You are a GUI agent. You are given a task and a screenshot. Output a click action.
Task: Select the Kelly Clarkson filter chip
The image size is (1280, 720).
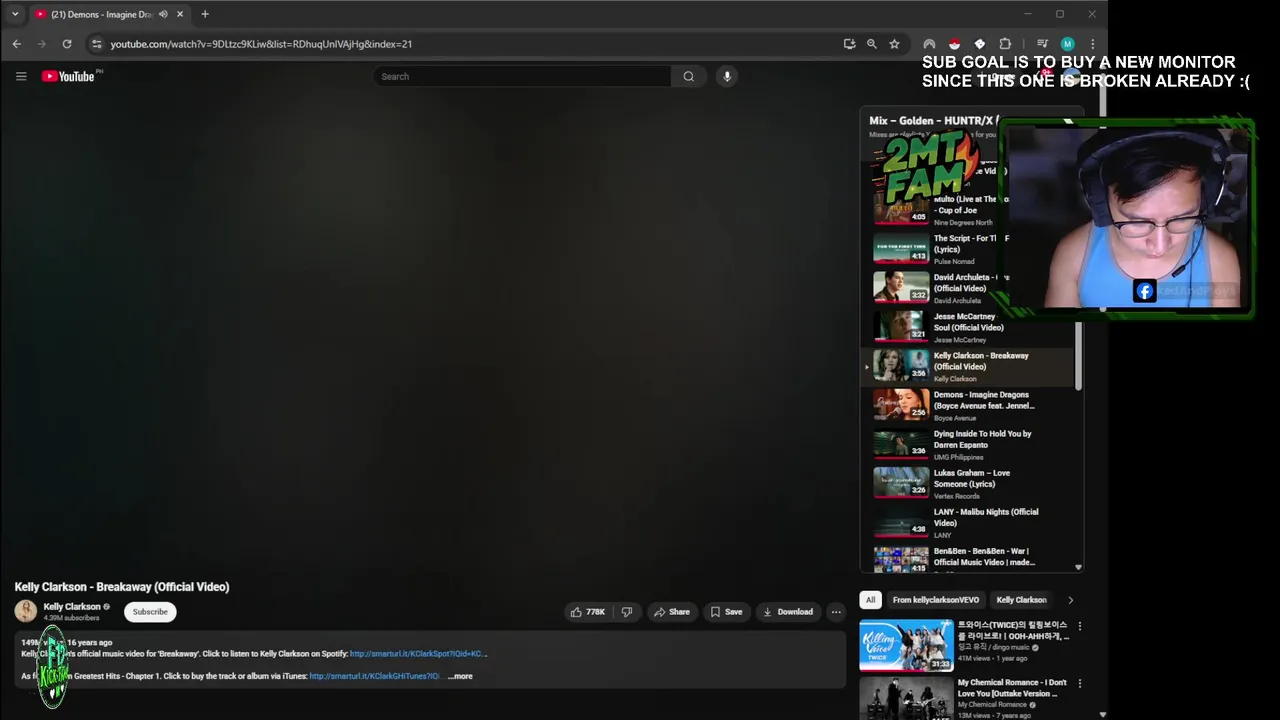point(1021,600)
